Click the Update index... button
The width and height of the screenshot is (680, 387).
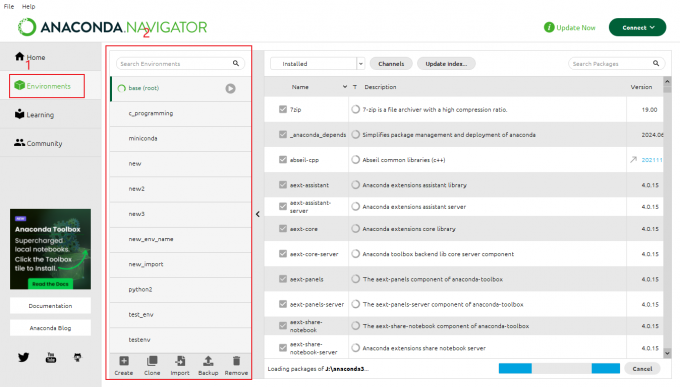coord(446,63)
